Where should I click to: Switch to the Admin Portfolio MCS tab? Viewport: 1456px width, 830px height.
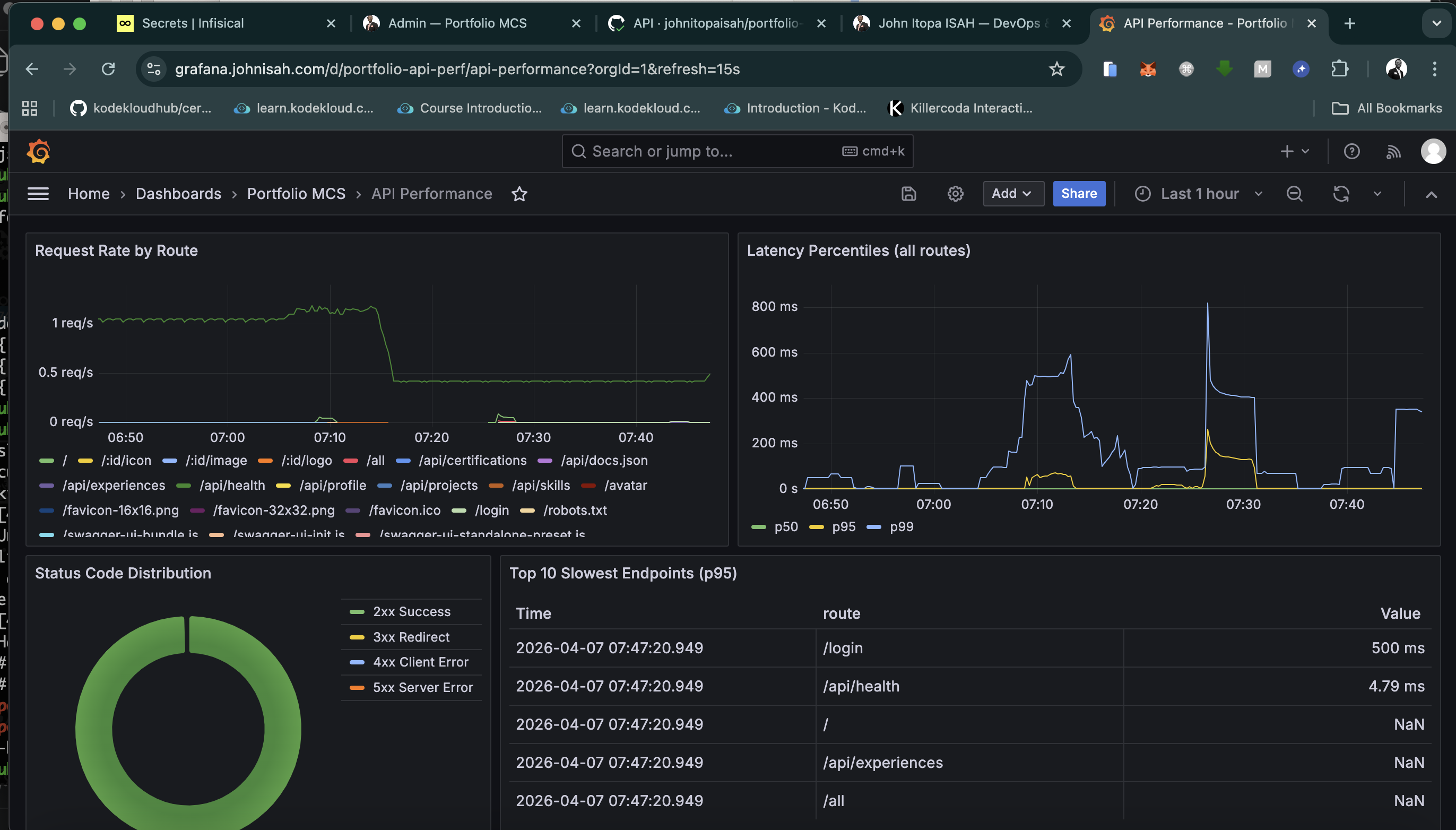(x=456, y=23)
